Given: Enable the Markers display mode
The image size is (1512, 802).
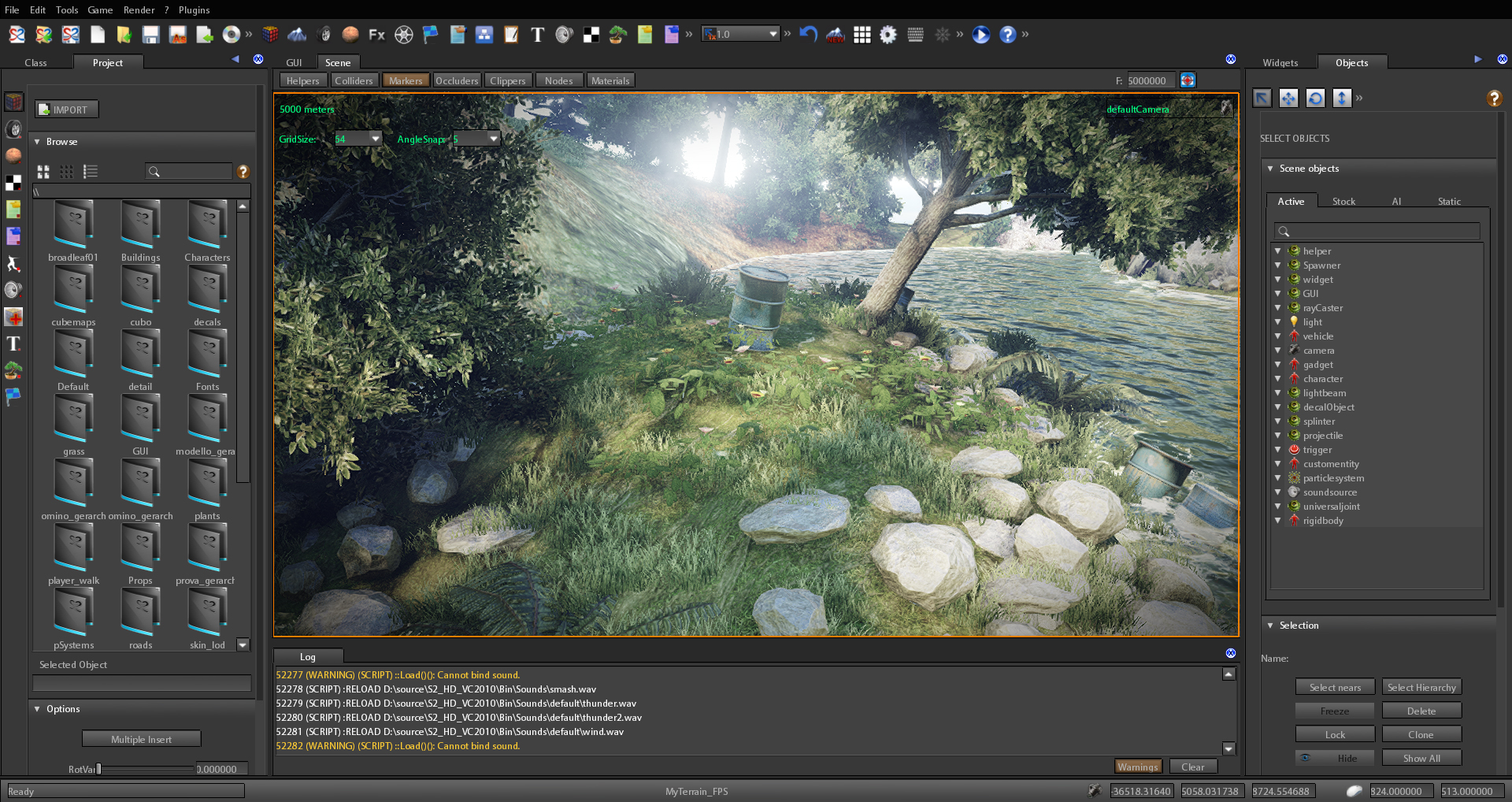Looking at the screenshot, I should (405, 80).
